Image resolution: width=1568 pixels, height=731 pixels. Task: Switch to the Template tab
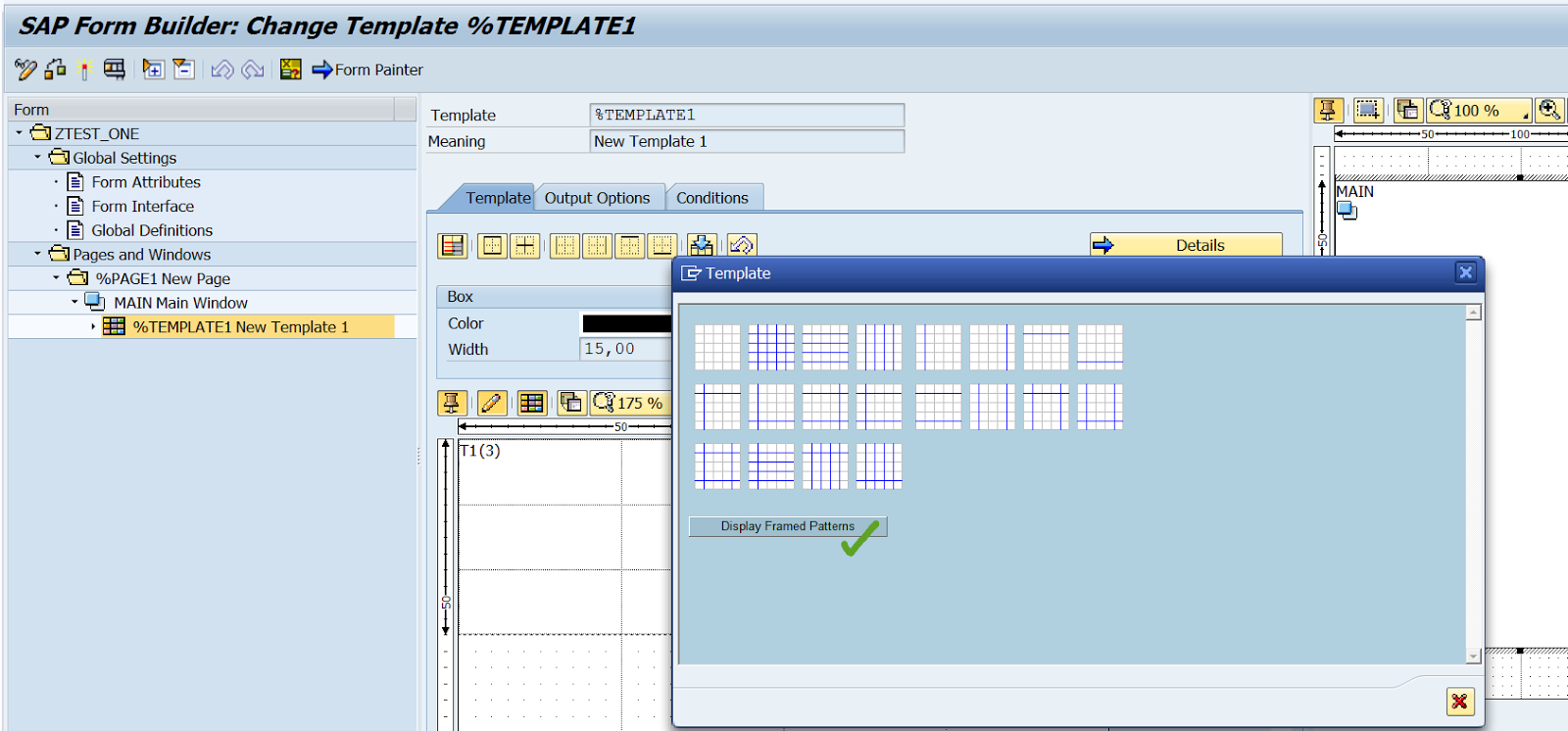(x=498, y=198)
